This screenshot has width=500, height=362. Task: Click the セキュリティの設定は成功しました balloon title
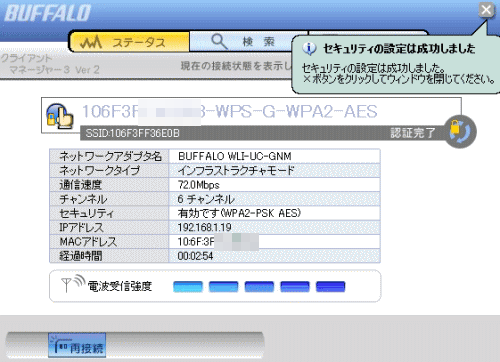click(x=399, y=49)
